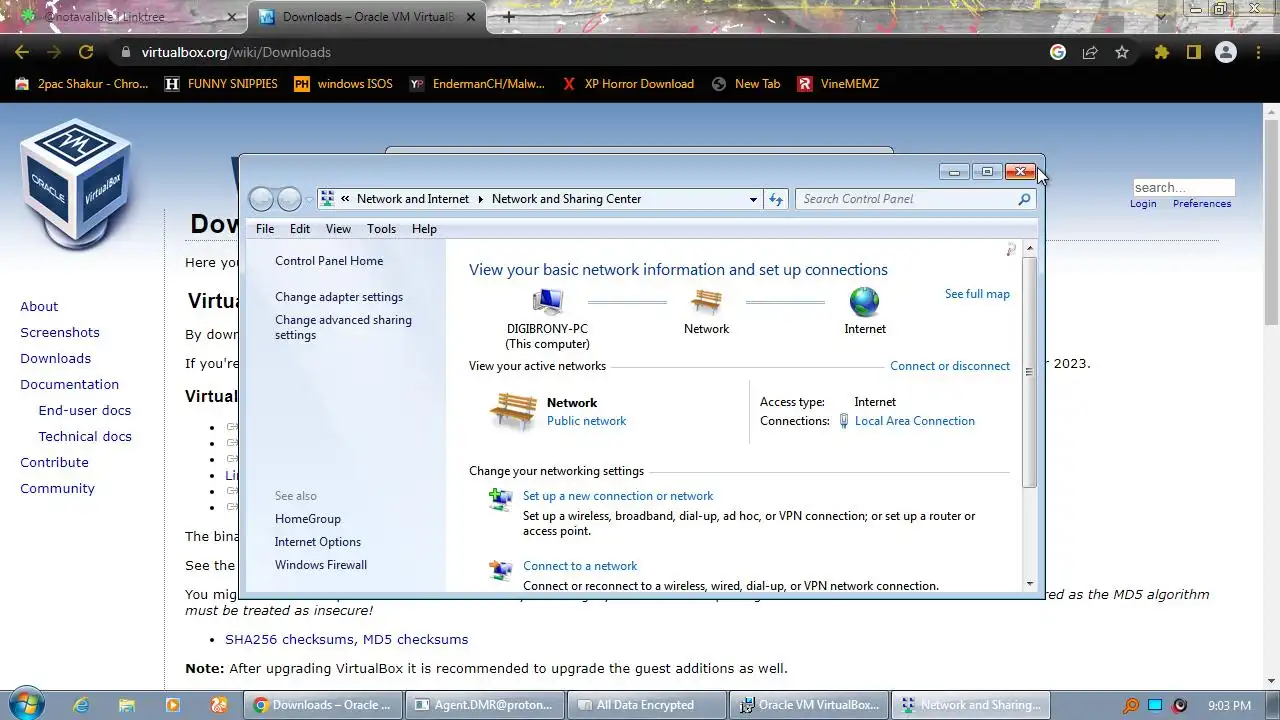Click the Google icon in address bar
This screenshot has height=720, width=1280.
pos(1058,52)
